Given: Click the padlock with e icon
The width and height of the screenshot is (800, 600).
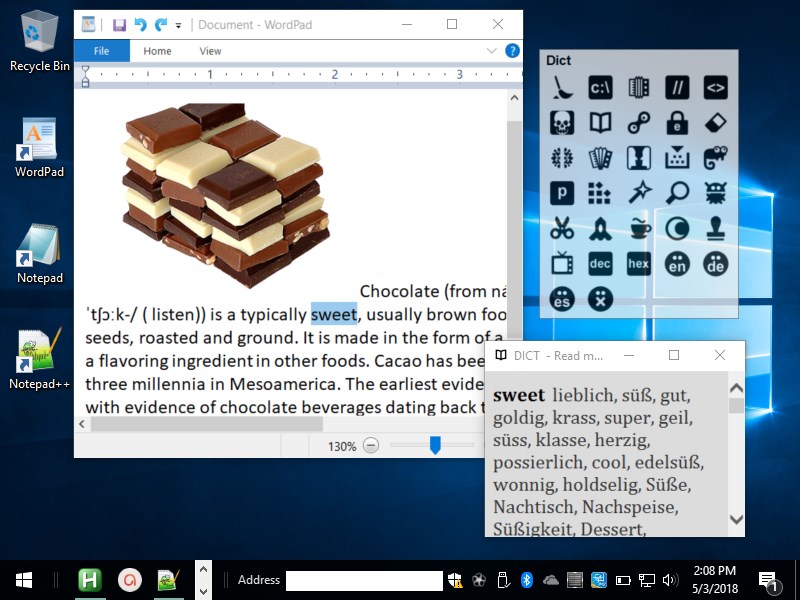Looking at the screenshot, I should pyautogui.click(x=677, y=123).
